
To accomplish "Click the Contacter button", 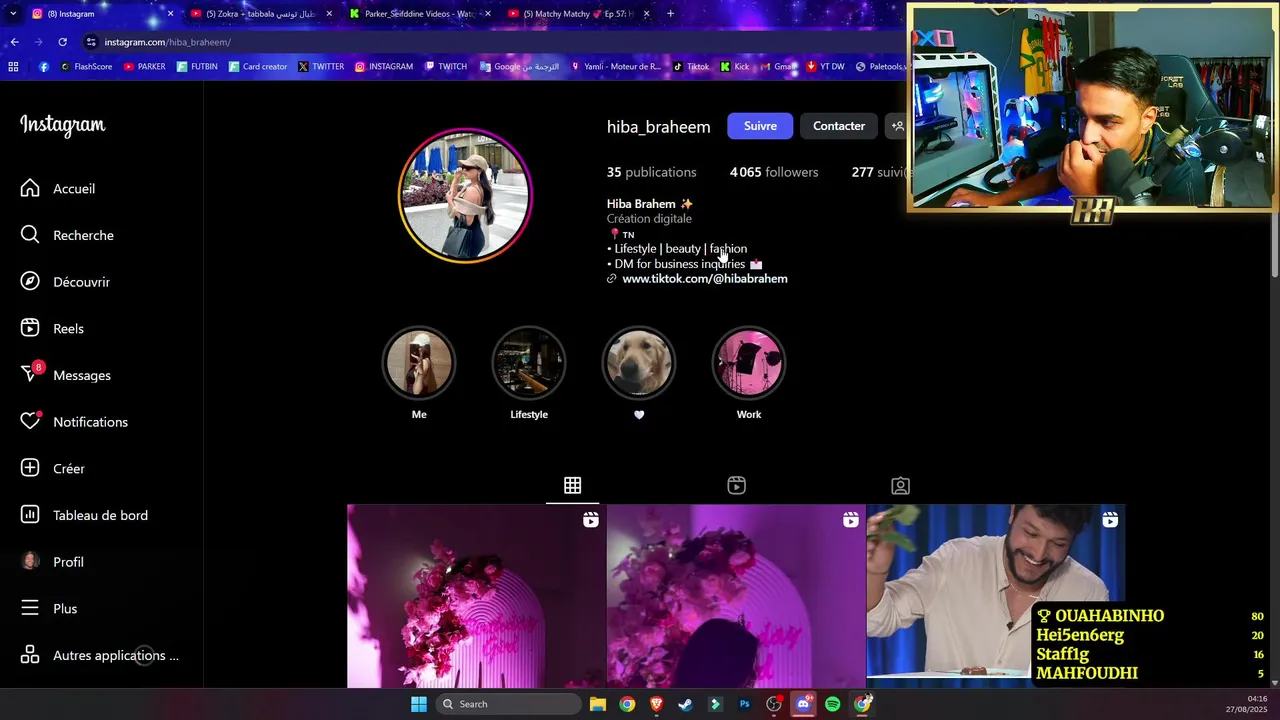I will point(839,126).
